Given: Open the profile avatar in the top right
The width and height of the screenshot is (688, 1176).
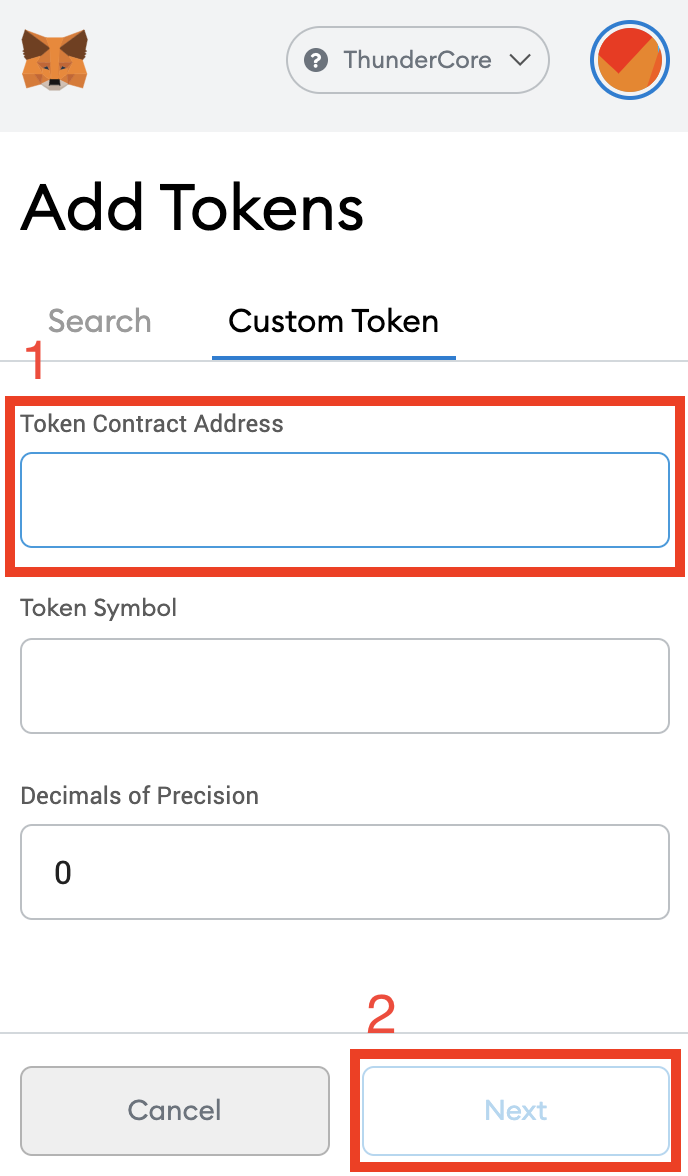Looking at the screenshot, I should 629,60.
